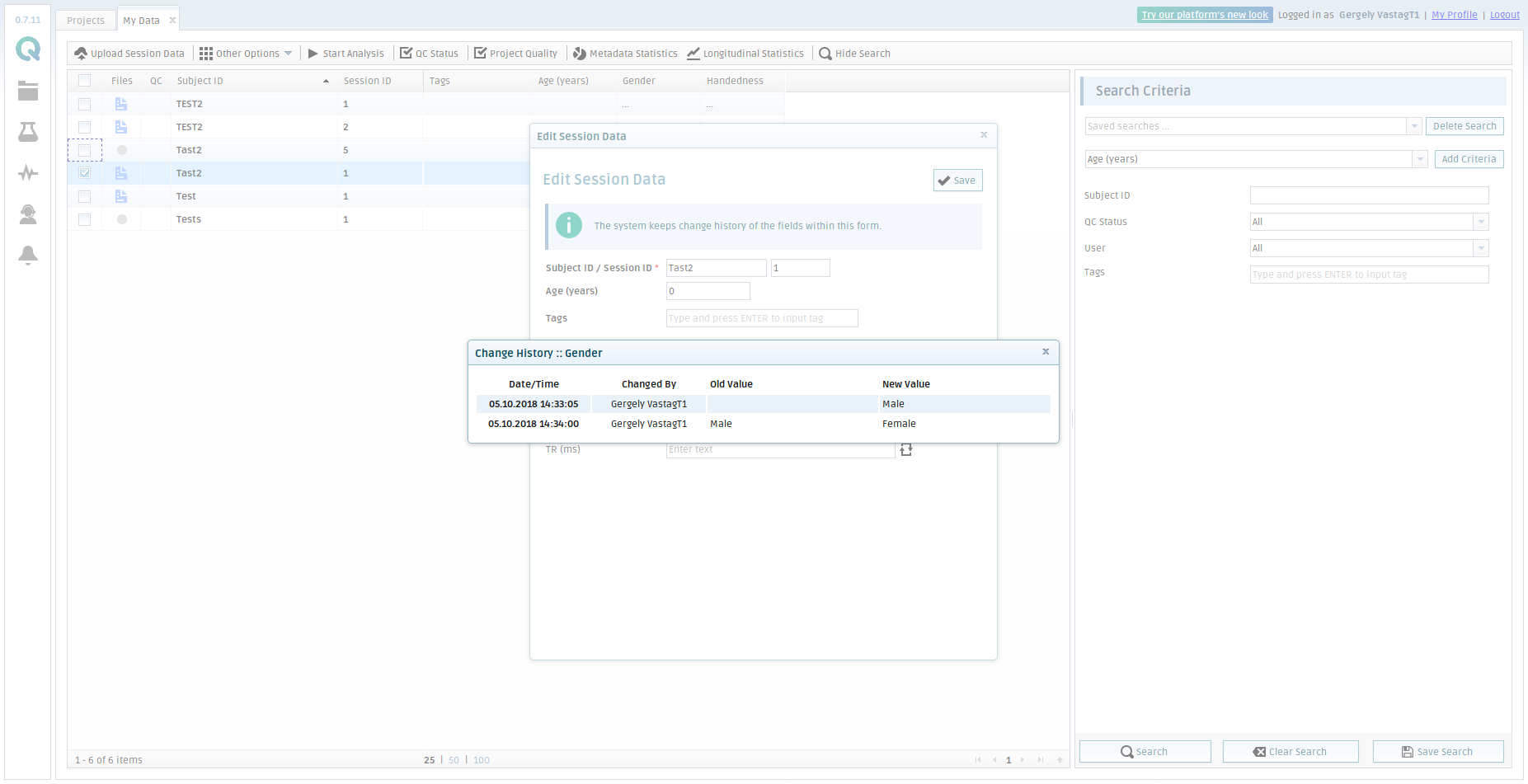Open the support agent icon in sidebar
This screenshot has width=1528, height=784.
coord(28,214)
